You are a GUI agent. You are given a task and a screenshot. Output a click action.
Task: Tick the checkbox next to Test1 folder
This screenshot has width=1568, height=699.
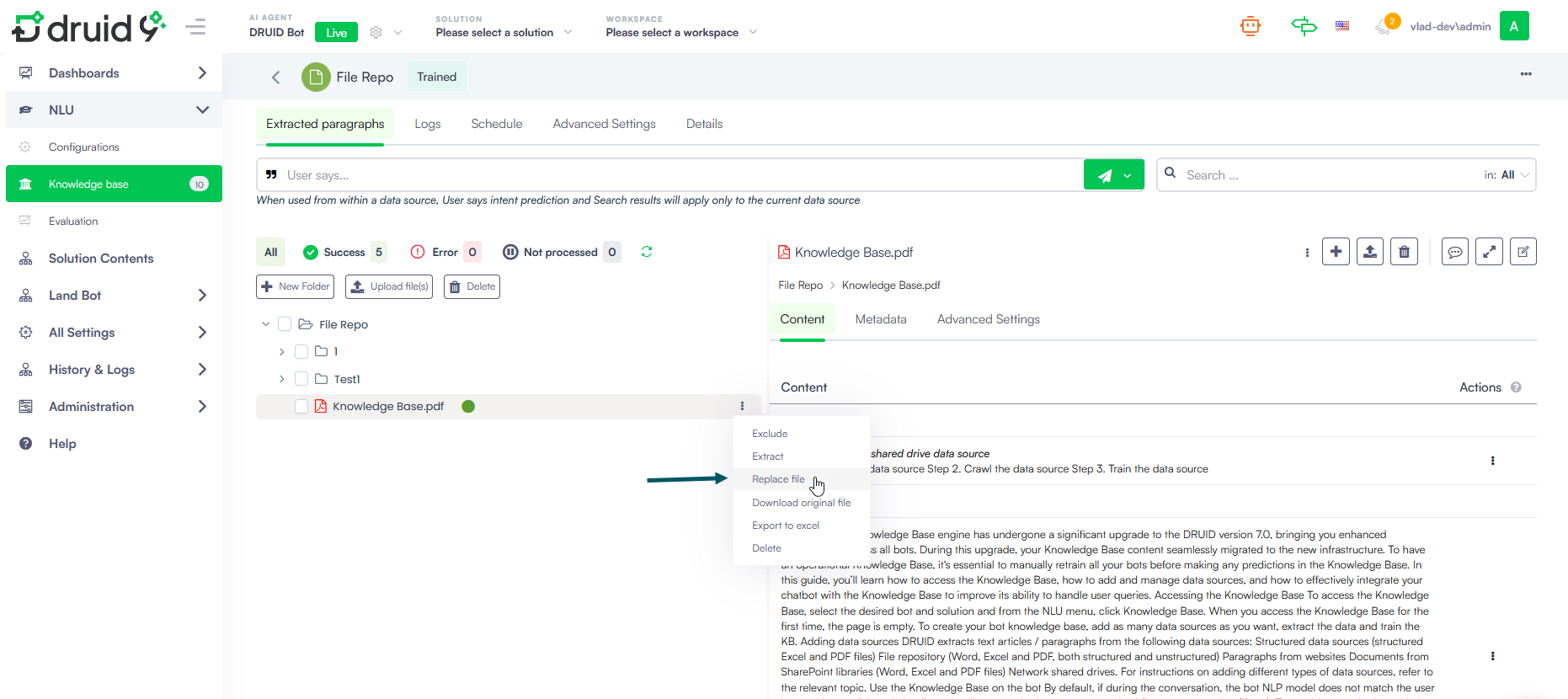(x=301, y=379)
